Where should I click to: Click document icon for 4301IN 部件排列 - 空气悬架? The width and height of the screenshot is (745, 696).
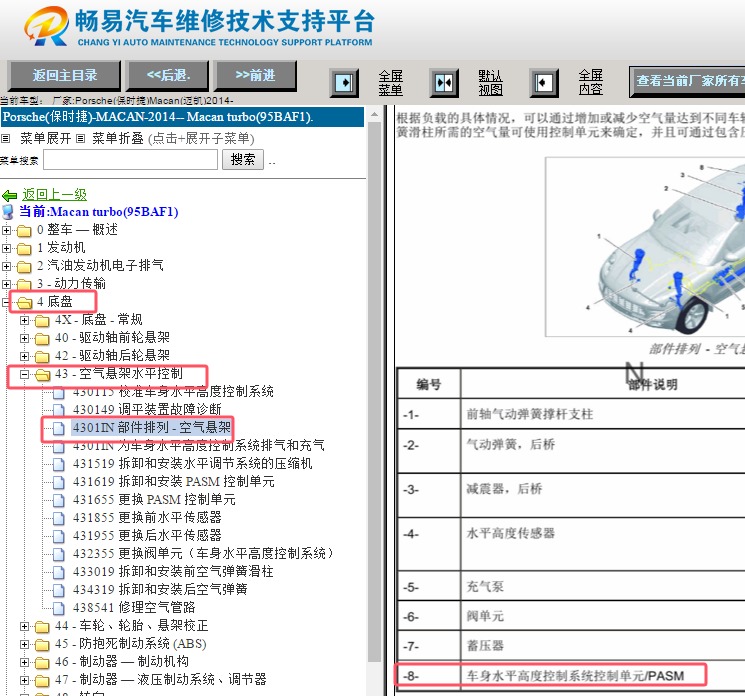coord(59,428)
